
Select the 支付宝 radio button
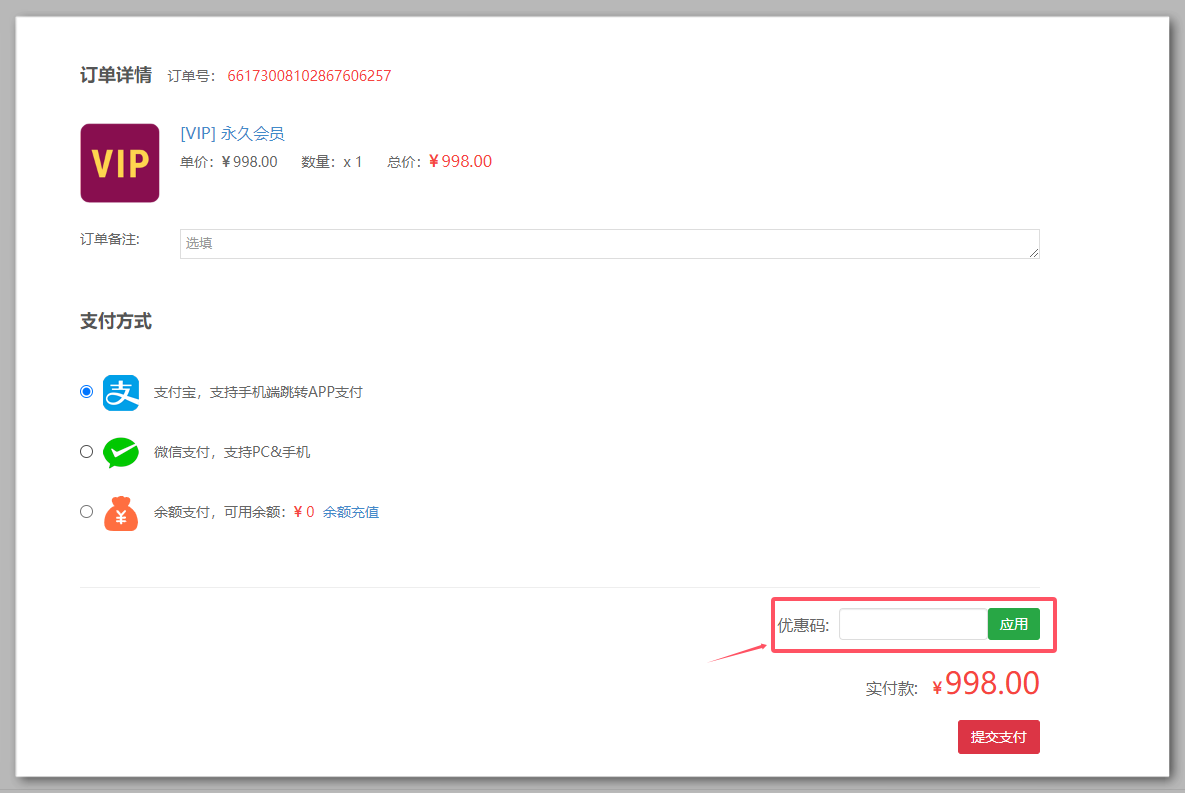86,392
